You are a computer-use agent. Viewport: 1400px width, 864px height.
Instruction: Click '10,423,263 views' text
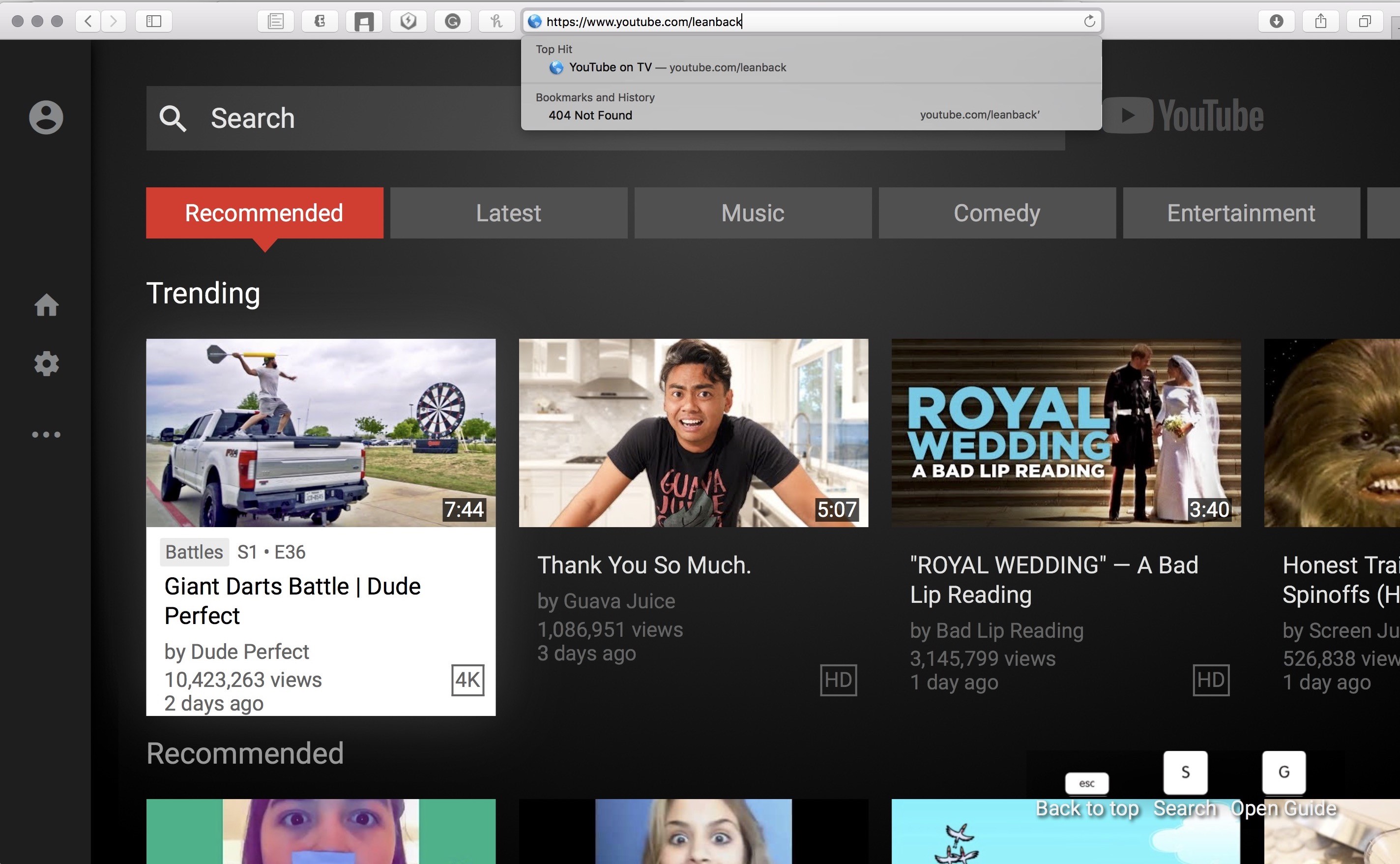click(x=243, y=680)
